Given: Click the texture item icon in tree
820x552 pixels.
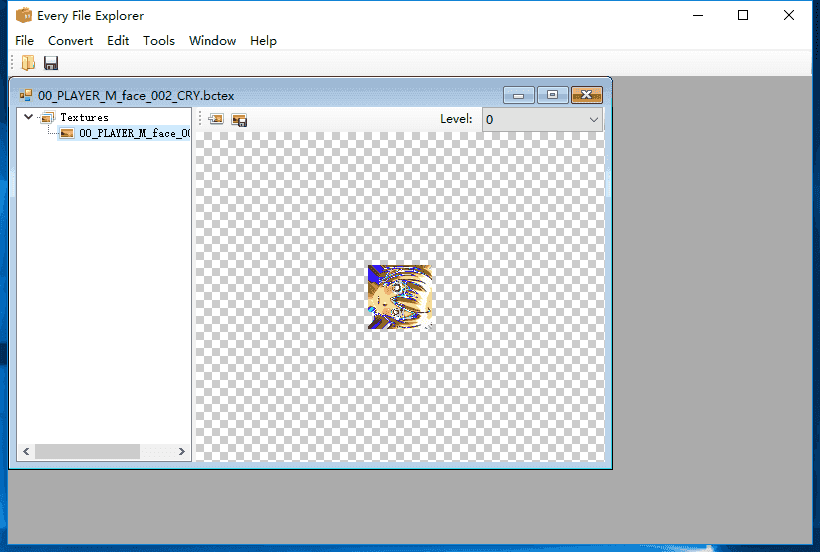Looking at the screenshot, I should pos(67,133).
